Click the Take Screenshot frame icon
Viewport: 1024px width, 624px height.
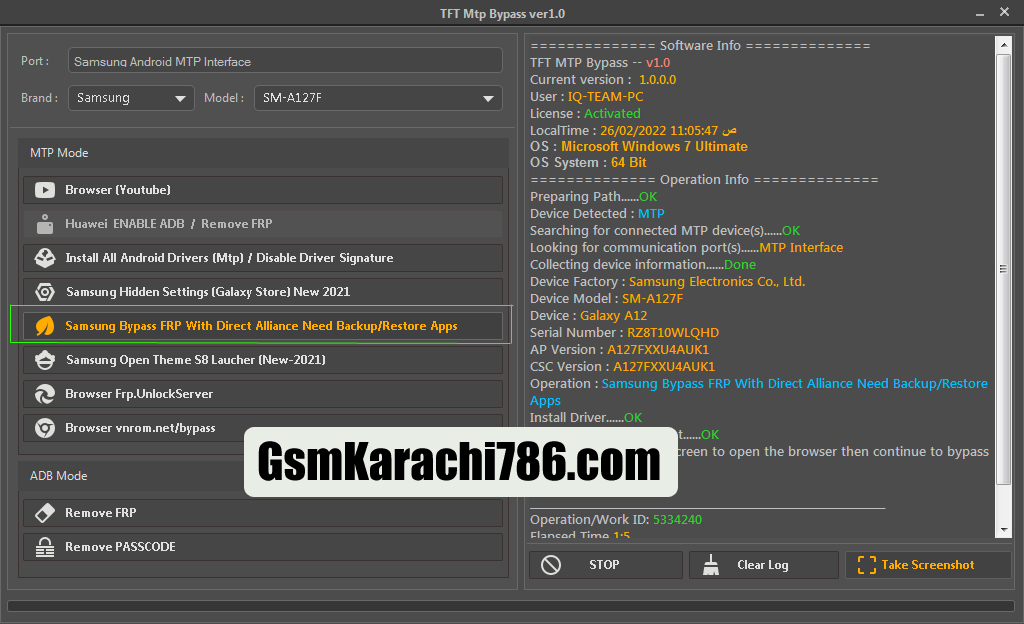pos(867,565)
